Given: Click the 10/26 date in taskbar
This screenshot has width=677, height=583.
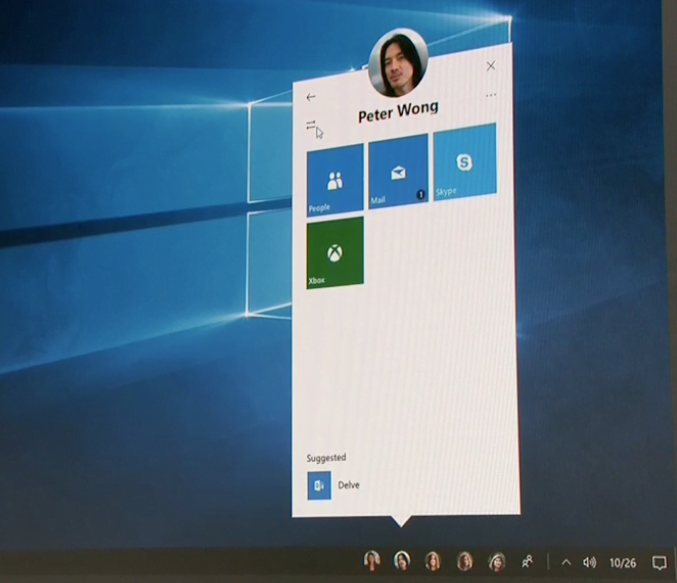Looking at the screenshot, I should [622, 563].
